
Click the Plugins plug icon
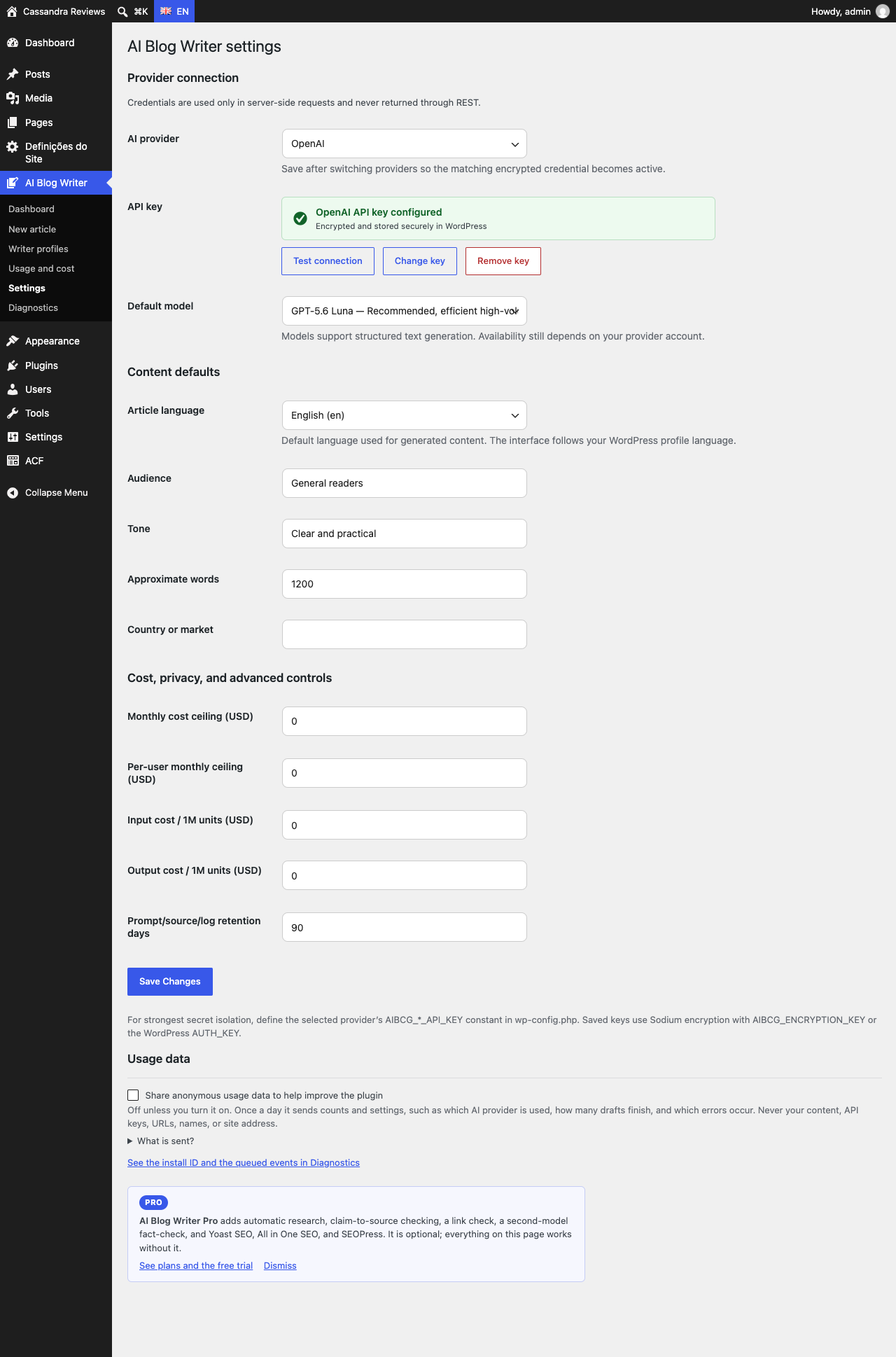pos(13,366)
